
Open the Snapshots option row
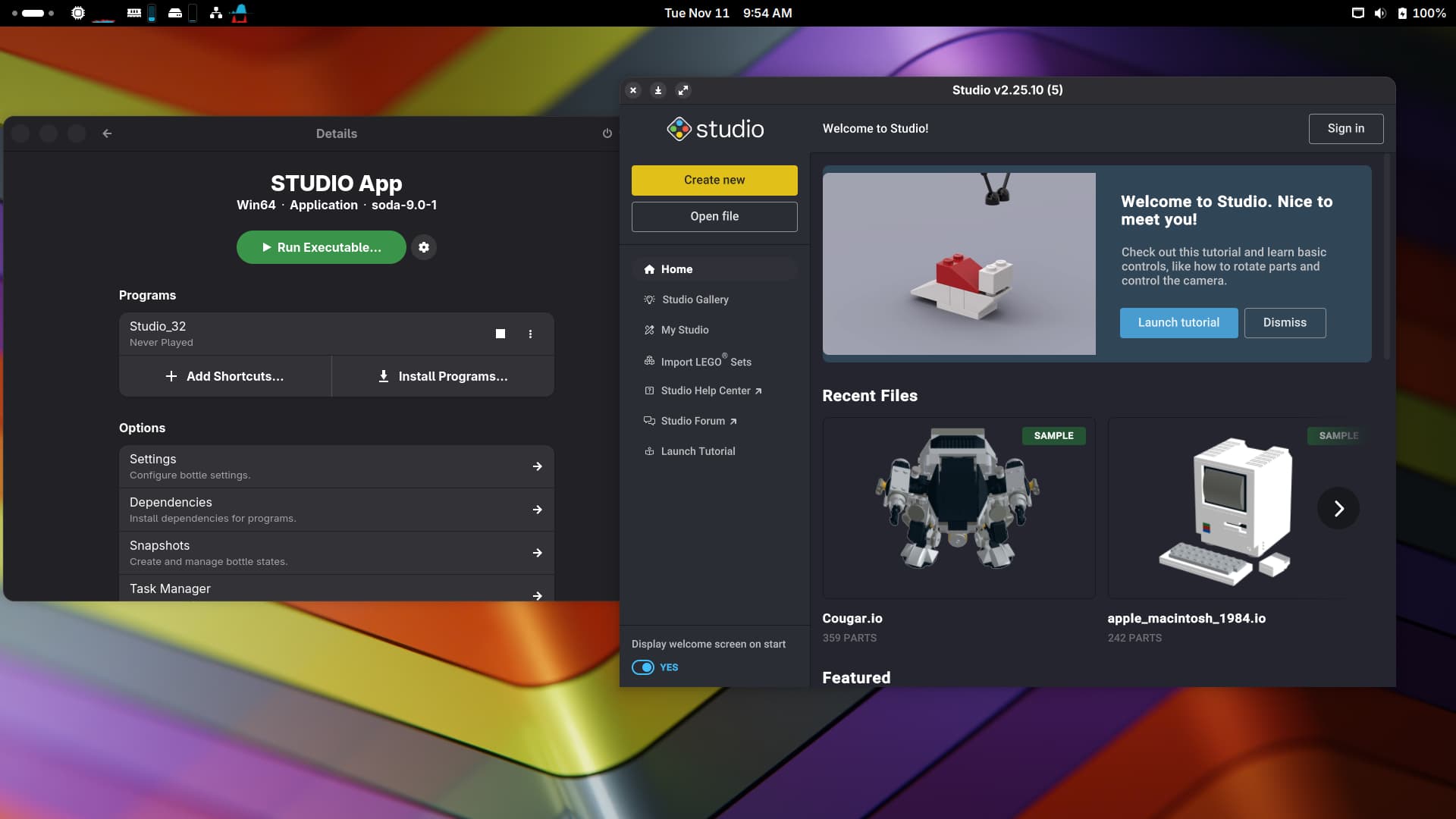tap(336, 553)
